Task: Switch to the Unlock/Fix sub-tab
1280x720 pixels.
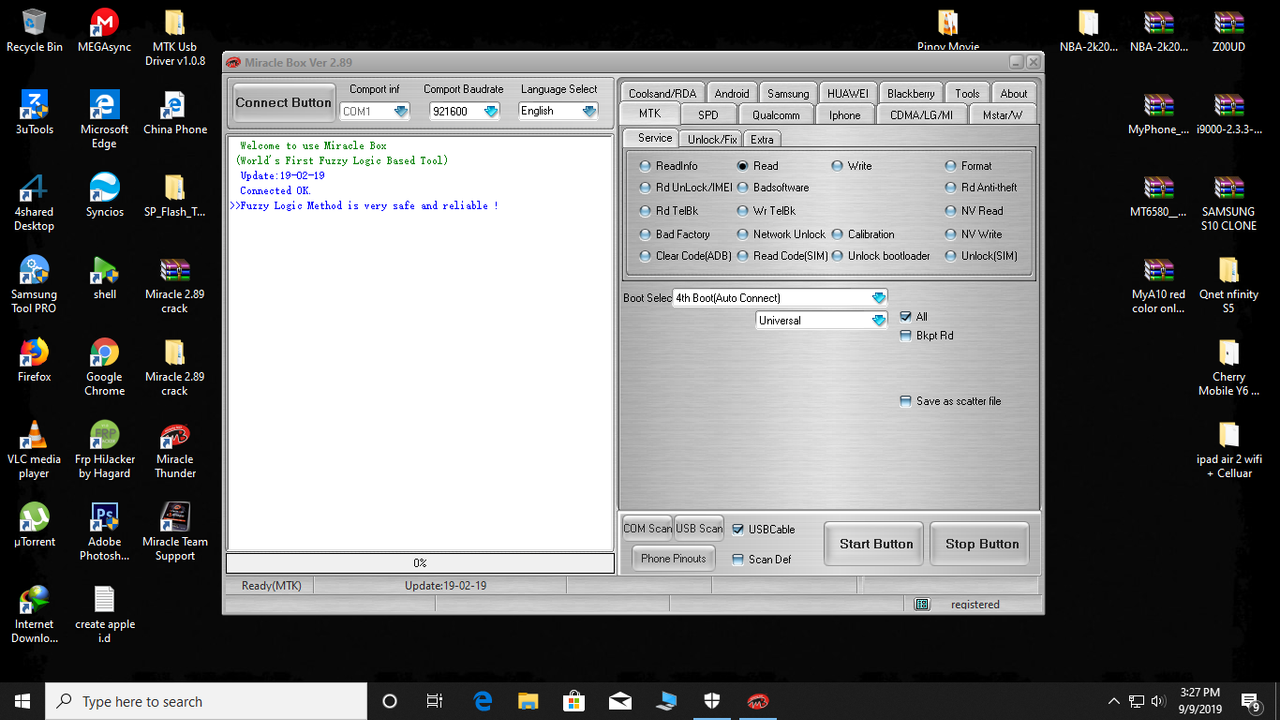Action: (x=712, y=139)
